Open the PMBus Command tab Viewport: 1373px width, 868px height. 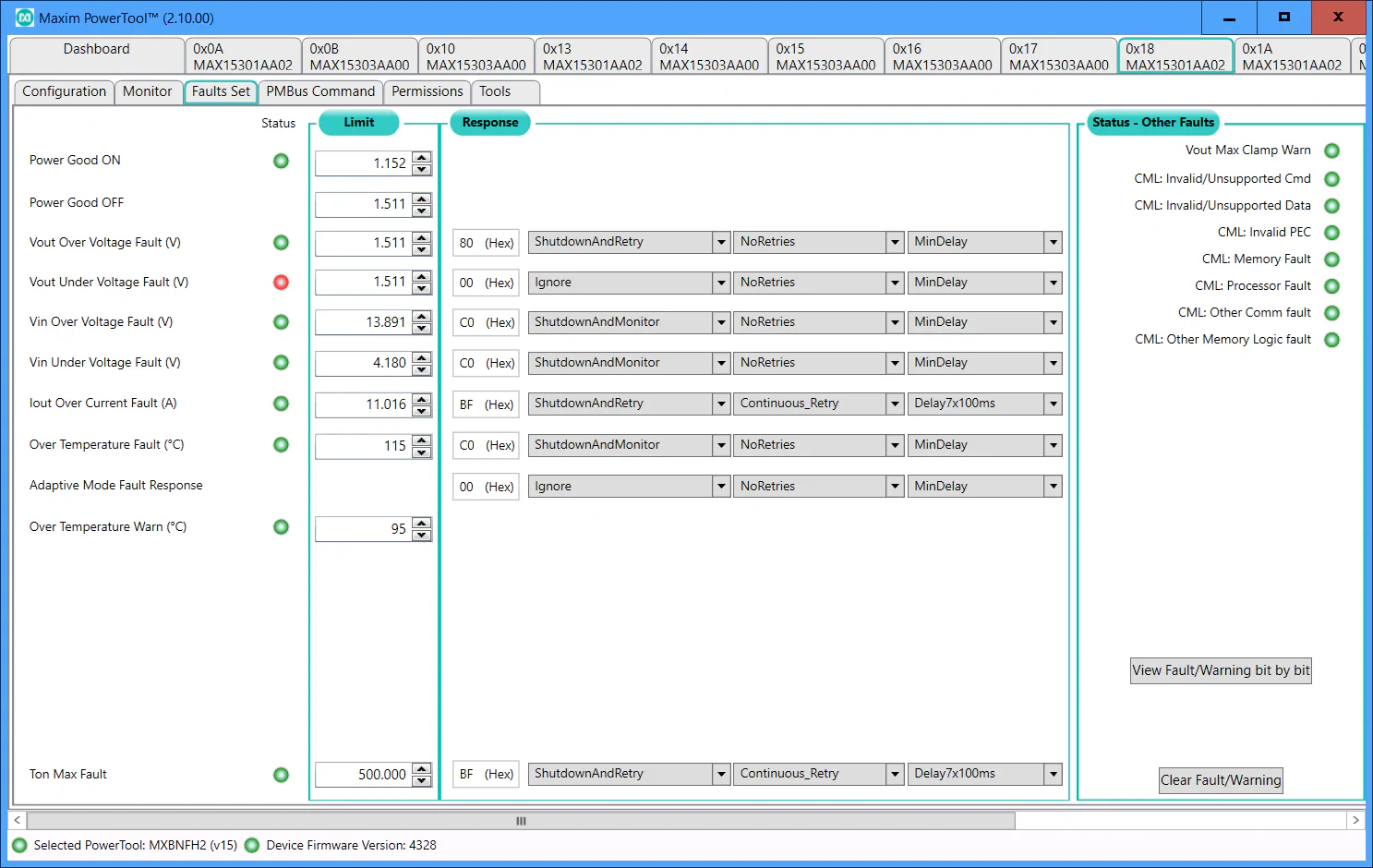pyautogui.click(x=320, y=91)
